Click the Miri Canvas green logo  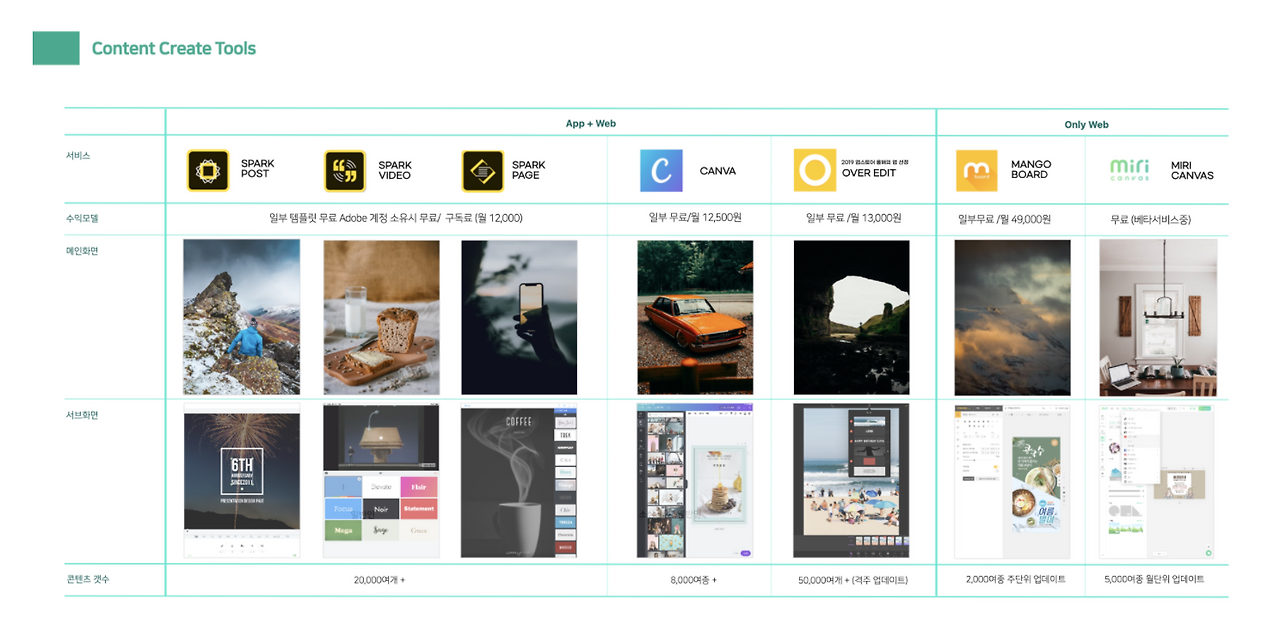[1130, 170]
